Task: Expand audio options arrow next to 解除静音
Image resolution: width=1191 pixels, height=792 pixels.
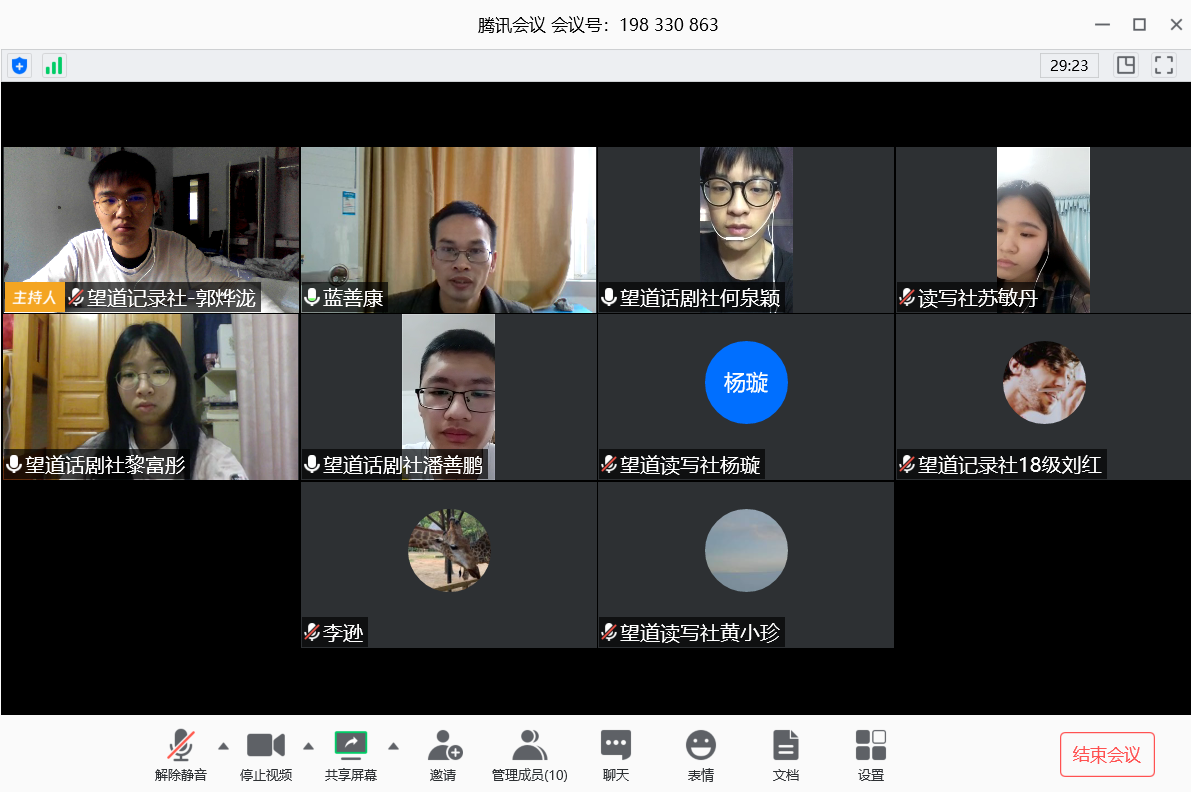Action: (223, 746)
